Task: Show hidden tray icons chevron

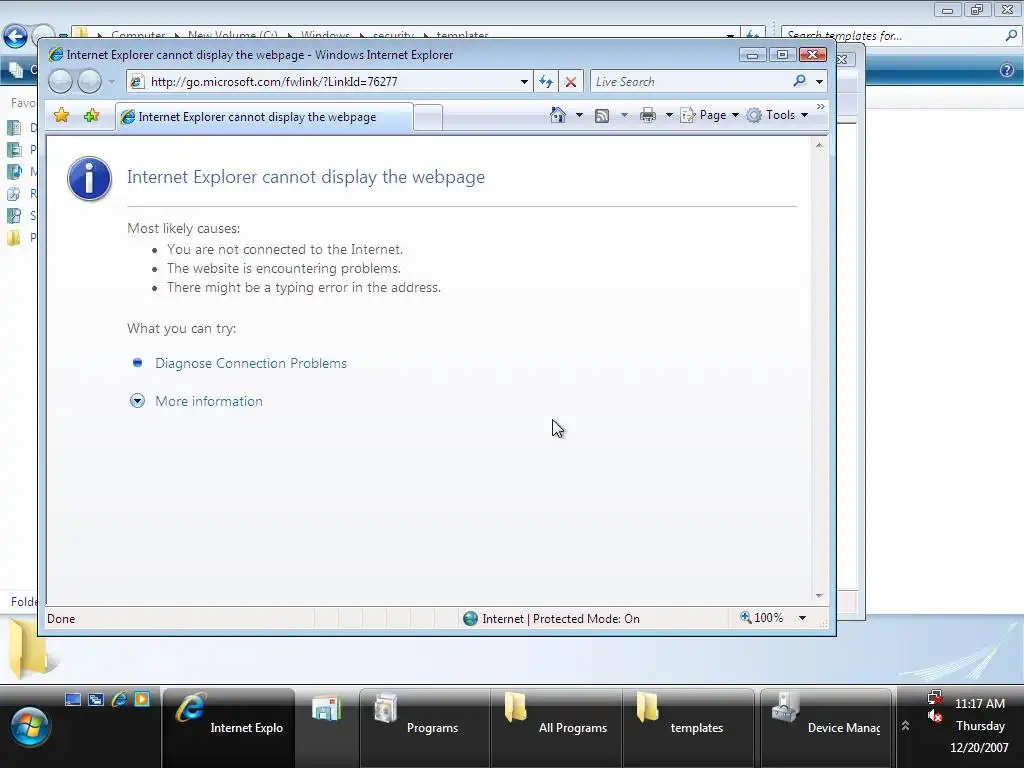Action: (x=905, y=725)
